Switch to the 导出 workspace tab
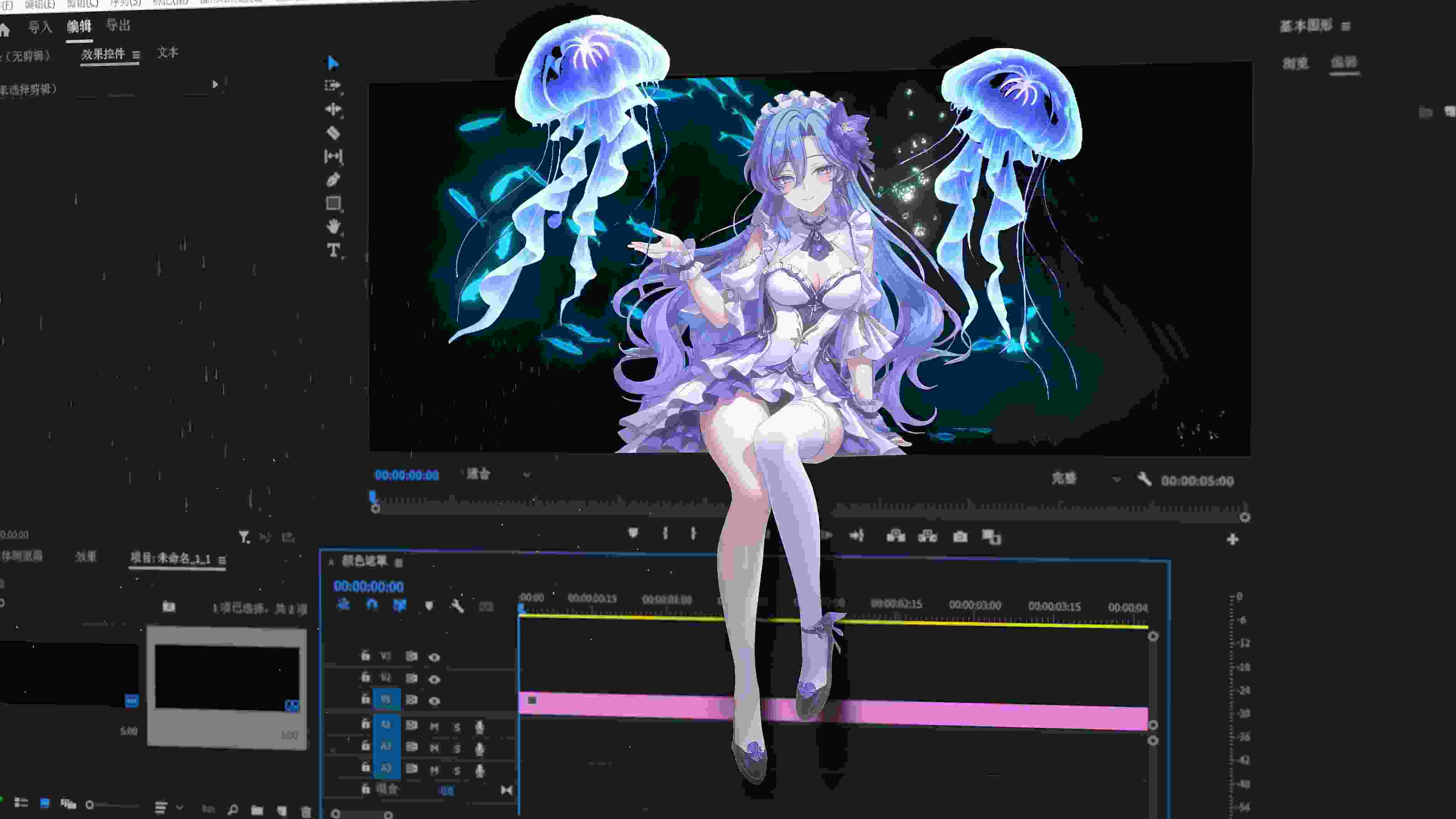Screen dimensions: 1456x819 [x=118, y=25]
